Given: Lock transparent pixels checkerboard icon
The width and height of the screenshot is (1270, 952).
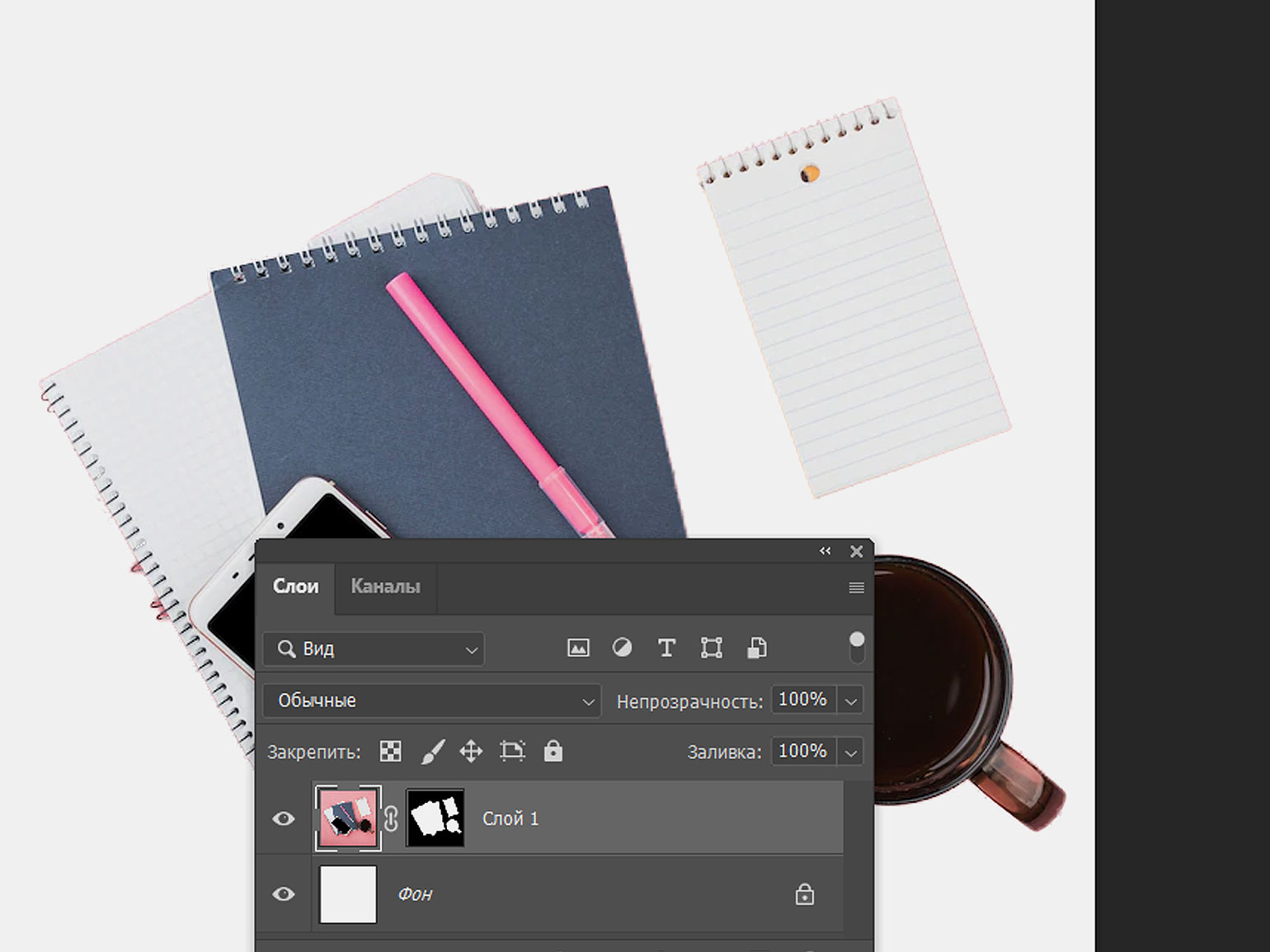Looking at the screenshot, I should pos(390,752).
